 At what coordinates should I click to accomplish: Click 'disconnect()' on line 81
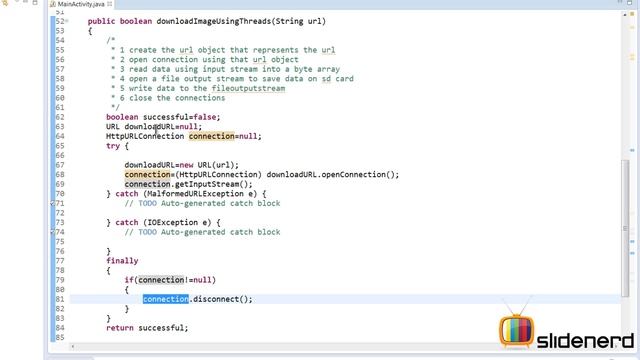tap(220, 299)
